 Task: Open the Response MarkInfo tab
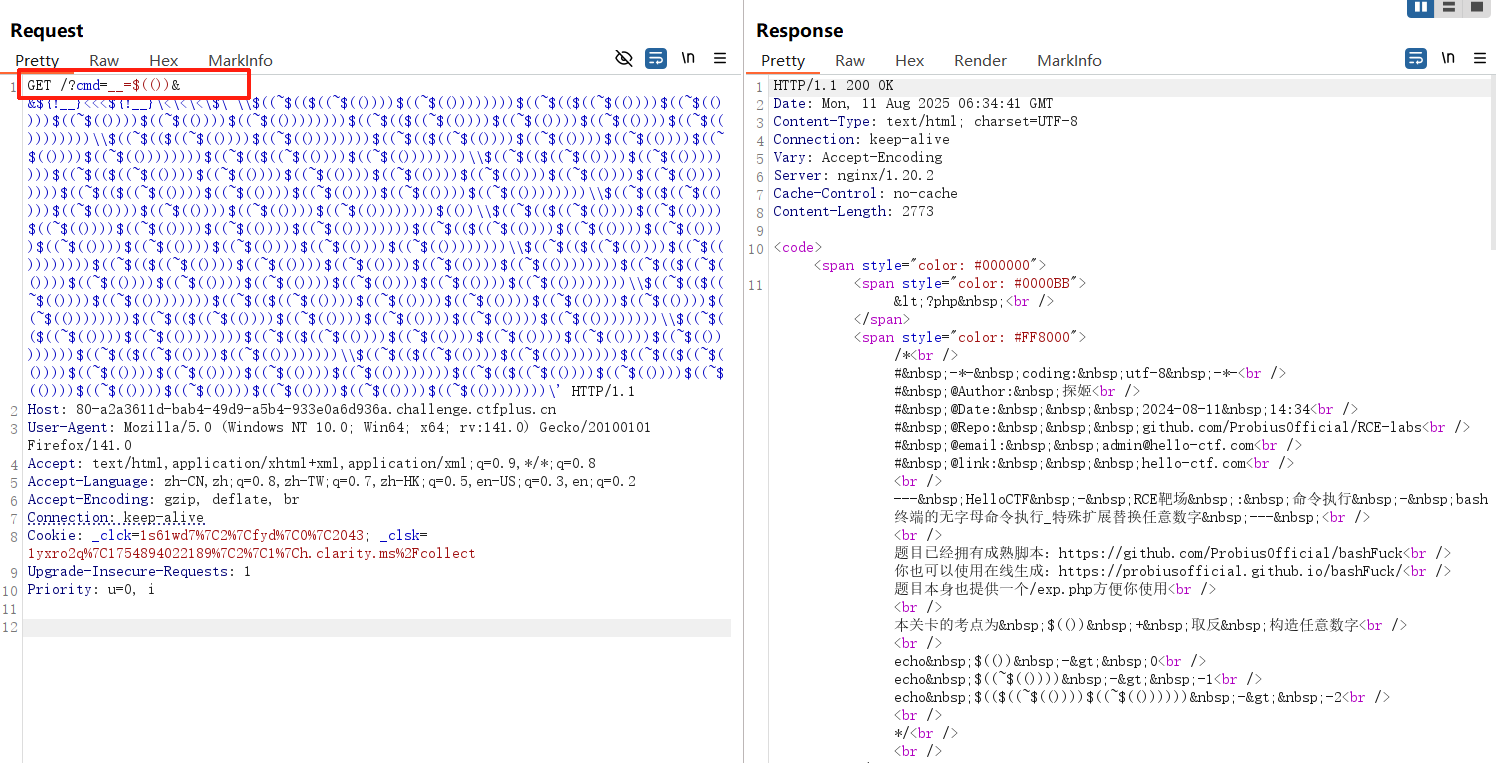tap(1069, 61)
